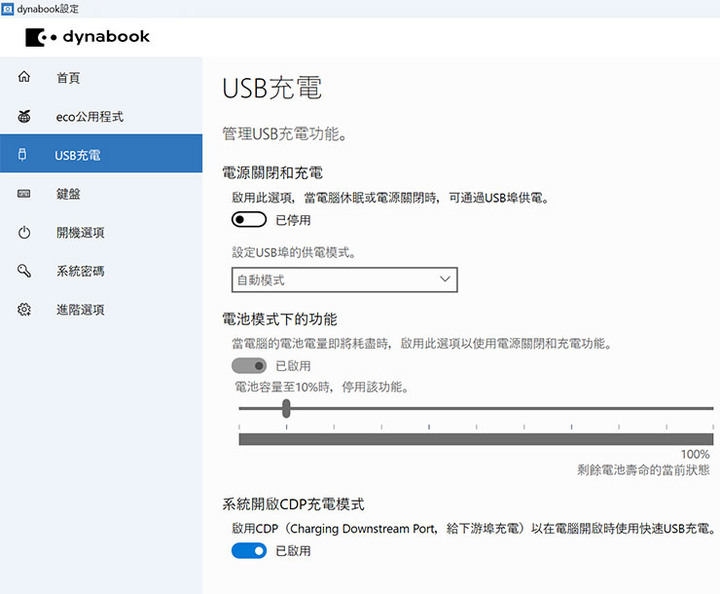Click the dynabook設定 title bar app icon
The image size is (720, 594).
8,9
